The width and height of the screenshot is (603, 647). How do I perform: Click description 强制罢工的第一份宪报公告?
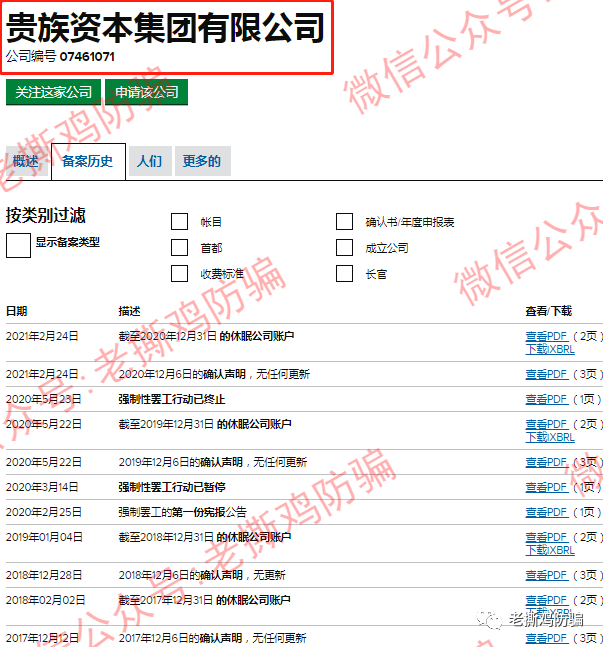[182, 512]
